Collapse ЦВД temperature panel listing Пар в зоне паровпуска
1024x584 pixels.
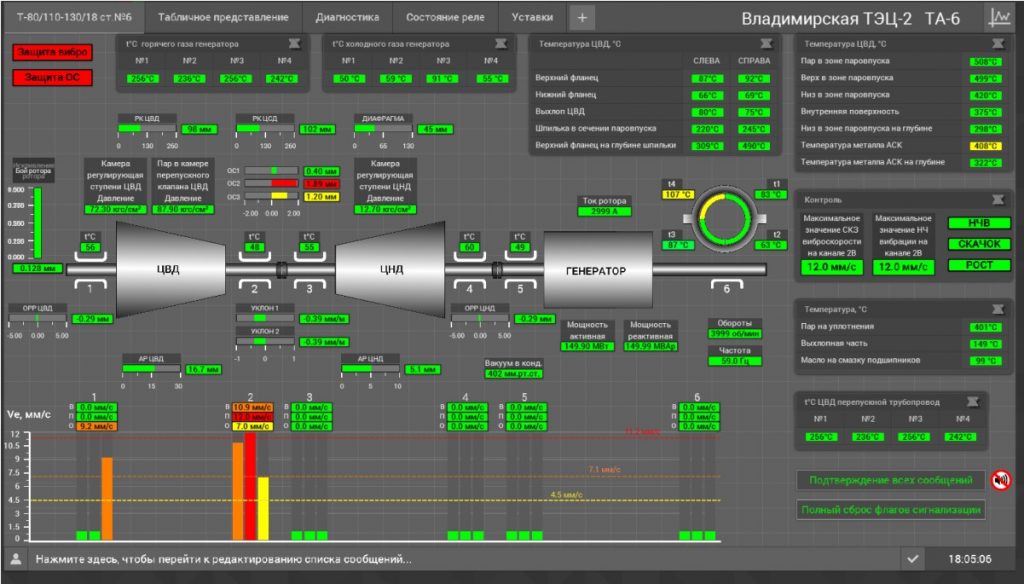998,44
